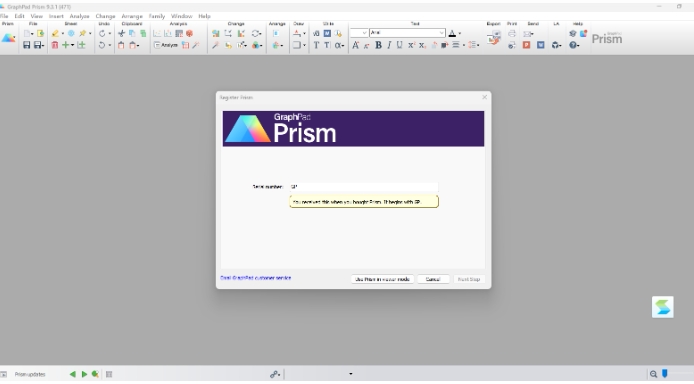The image size is (694, 384).
Task: Click the Underline U formatting icon
Action: [400, 45]
